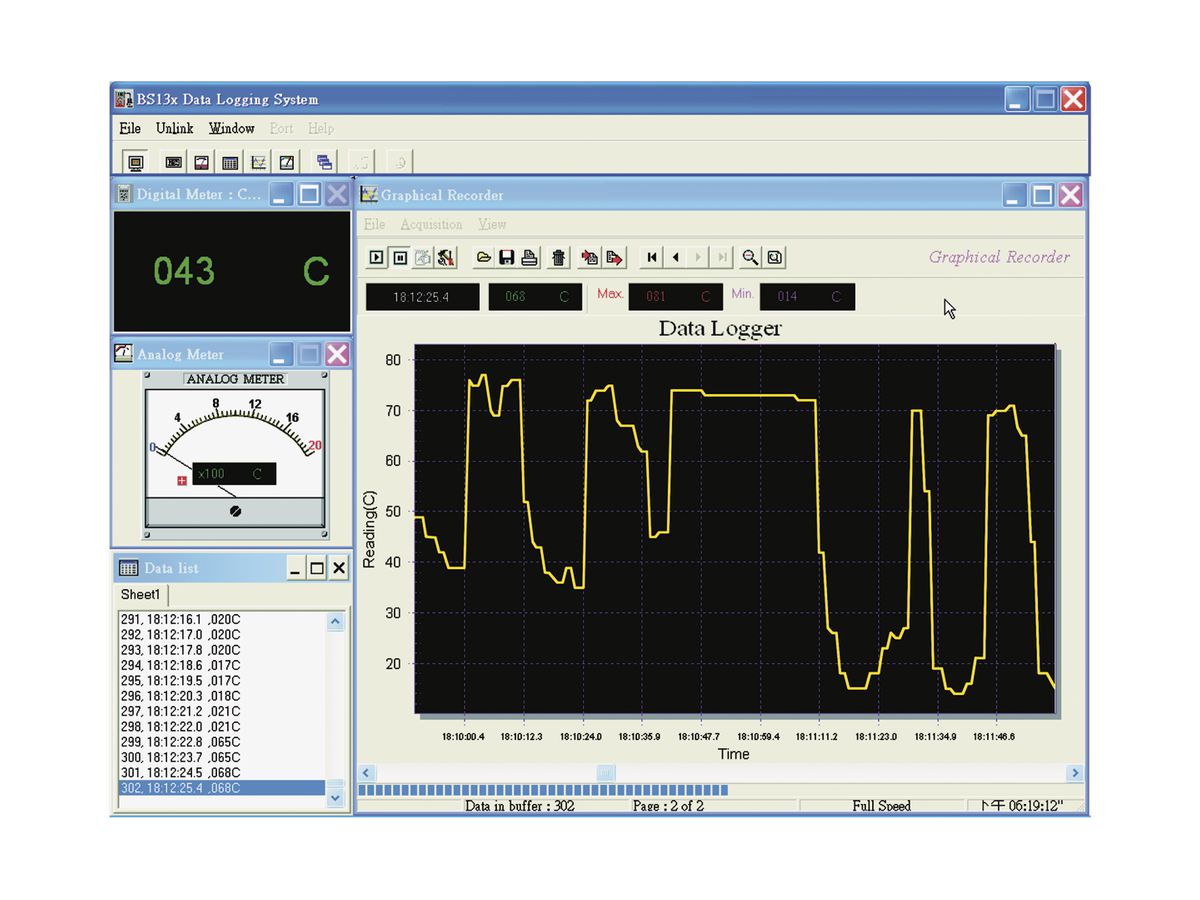Viewport: 1200px width, 900px height.
Task: Click the Page : 2 of 2 status
Action: pyautogui.click(x=668, y=806)
